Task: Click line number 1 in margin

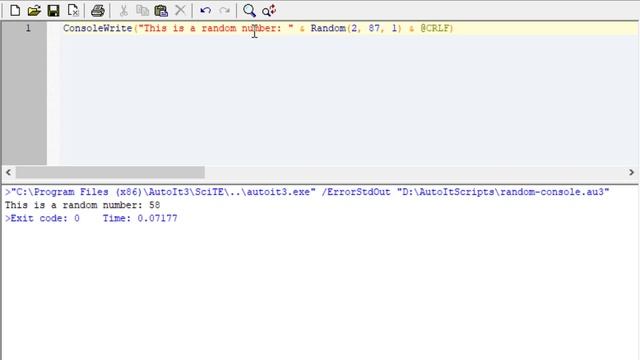Action: (28, 28)
